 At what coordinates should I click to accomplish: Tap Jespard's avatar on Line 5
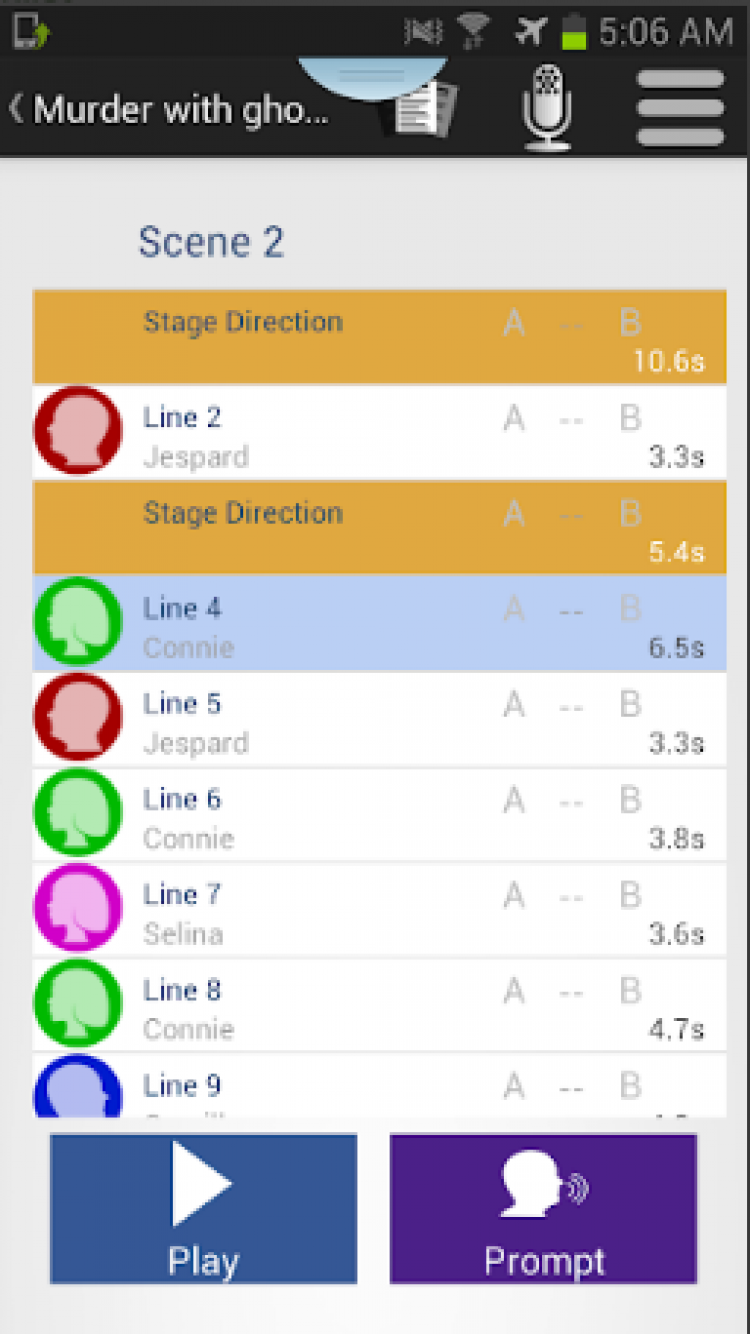click(x=77, y=717)
